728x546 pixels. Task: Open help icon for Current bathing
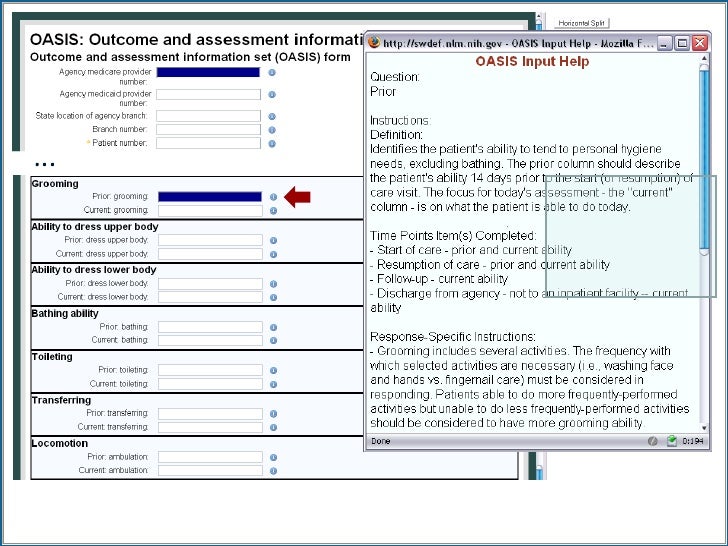(273, 340)
